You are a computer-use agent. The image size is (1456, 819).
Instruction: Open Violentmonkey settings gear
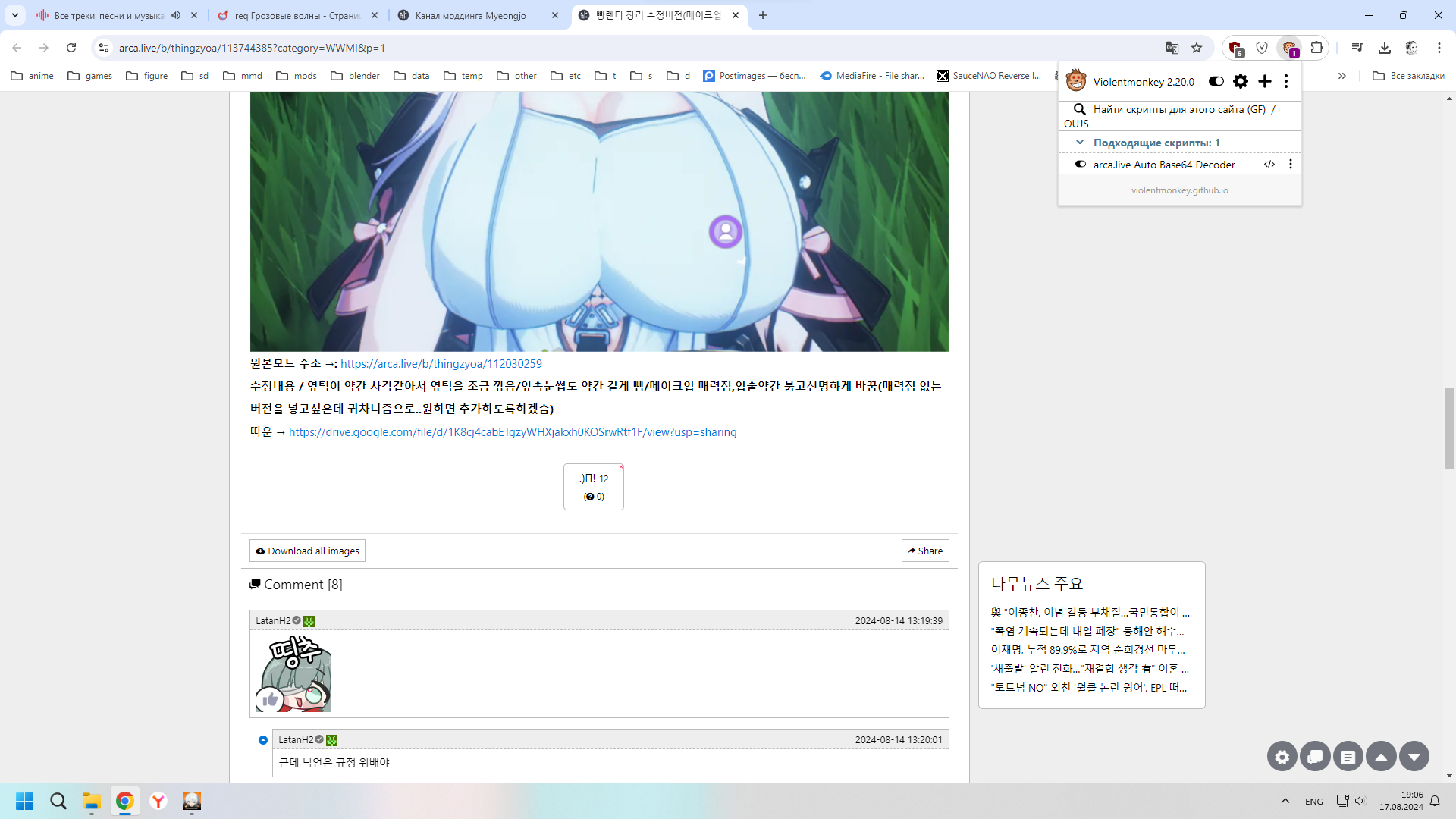pyautogui.click(x=1241, y=81)
